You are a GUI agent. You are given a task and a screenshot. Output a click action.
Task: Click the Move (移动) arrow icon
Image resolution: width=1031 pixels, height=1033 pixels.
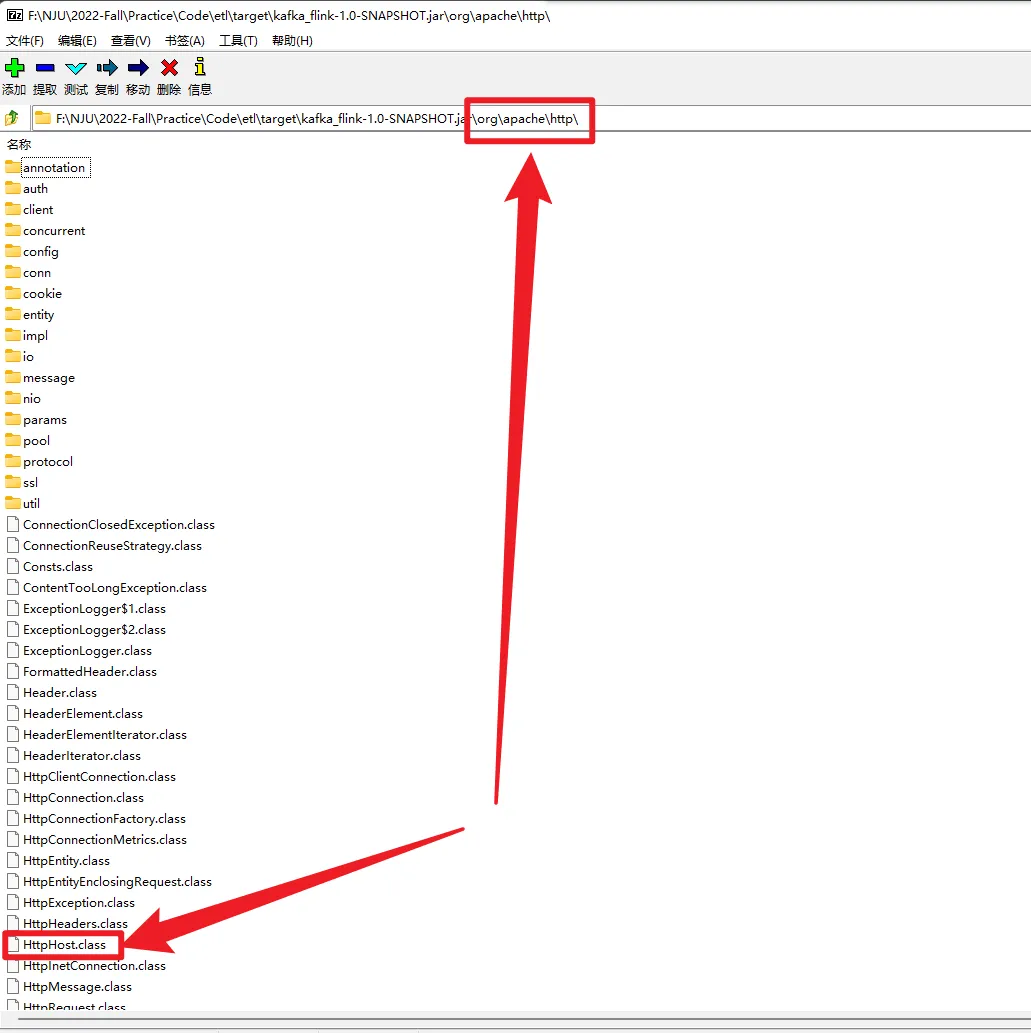tap(138, 68)
